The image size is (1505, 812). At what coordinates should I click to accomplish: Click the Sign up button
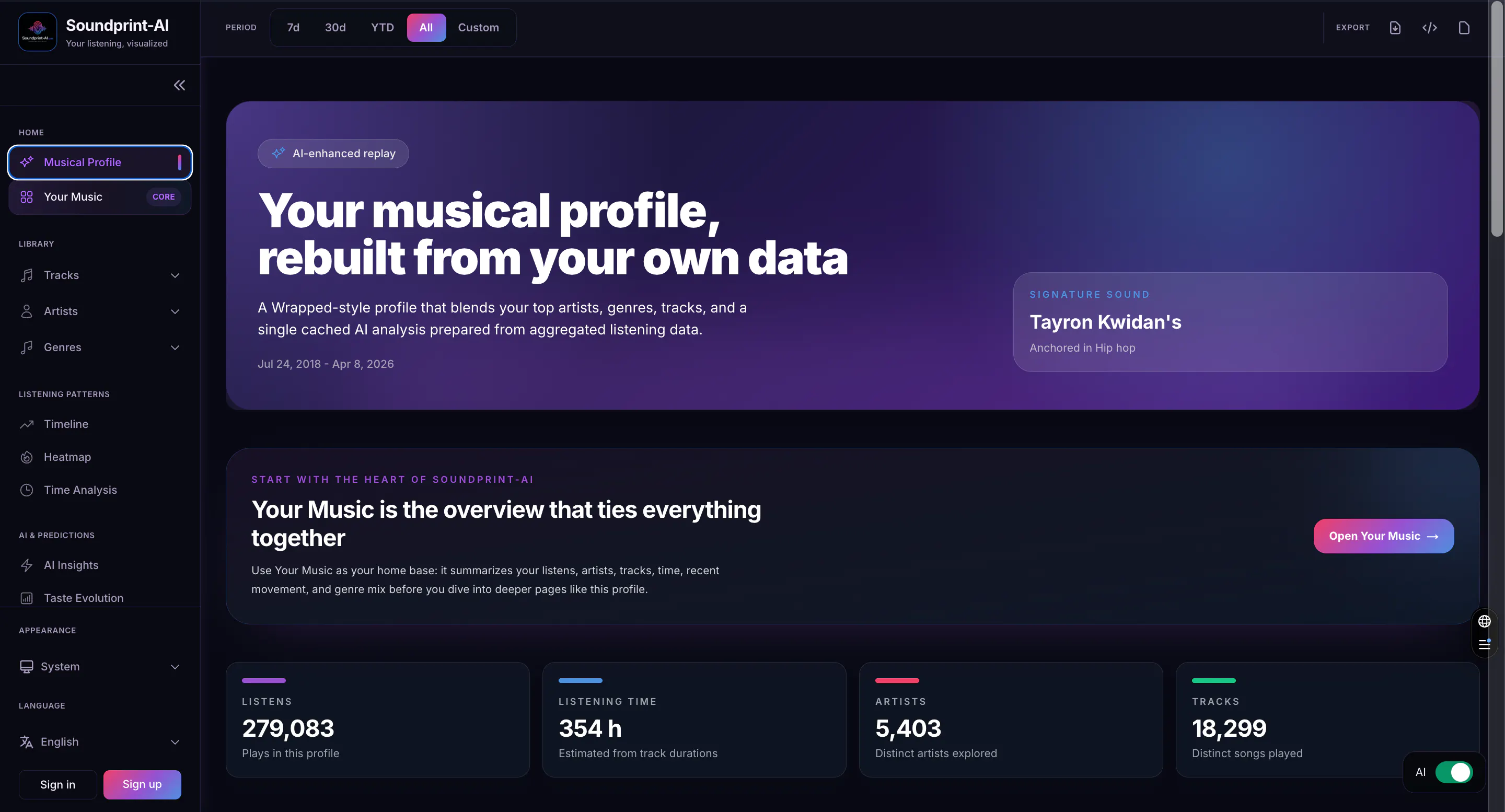coord(142,784)
